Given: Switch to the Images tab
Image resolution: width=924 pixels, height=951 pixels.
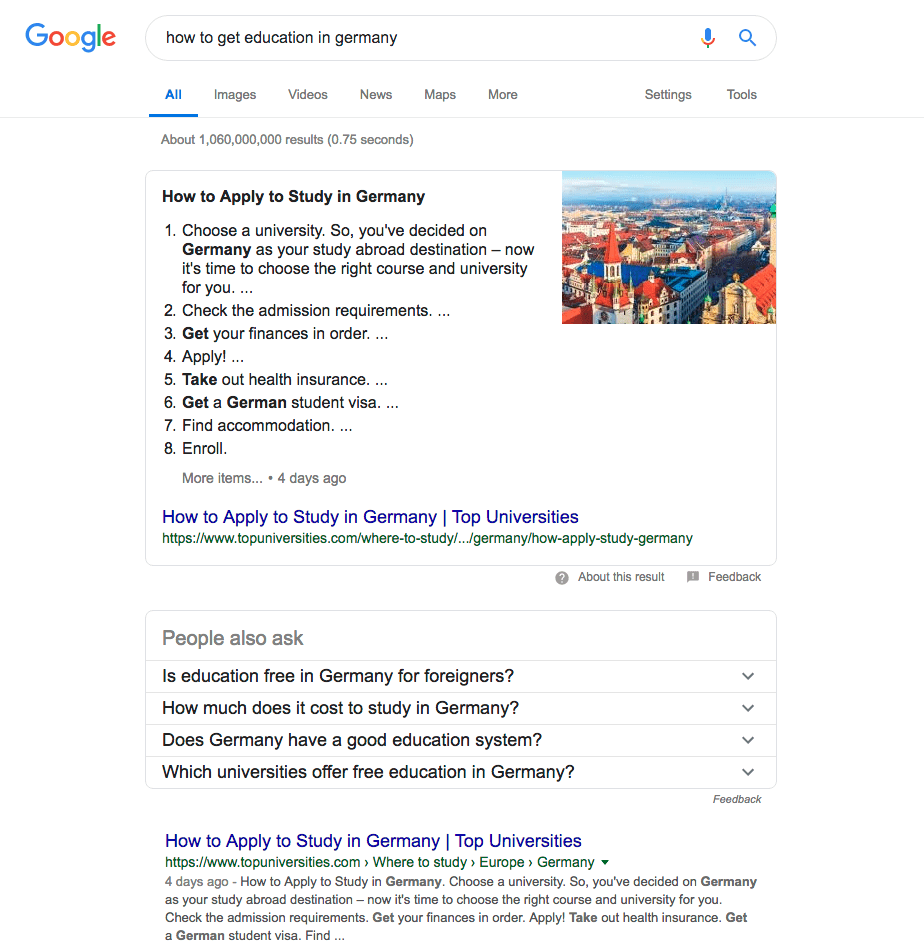Looking at the screenshot, I should (235, 95).
